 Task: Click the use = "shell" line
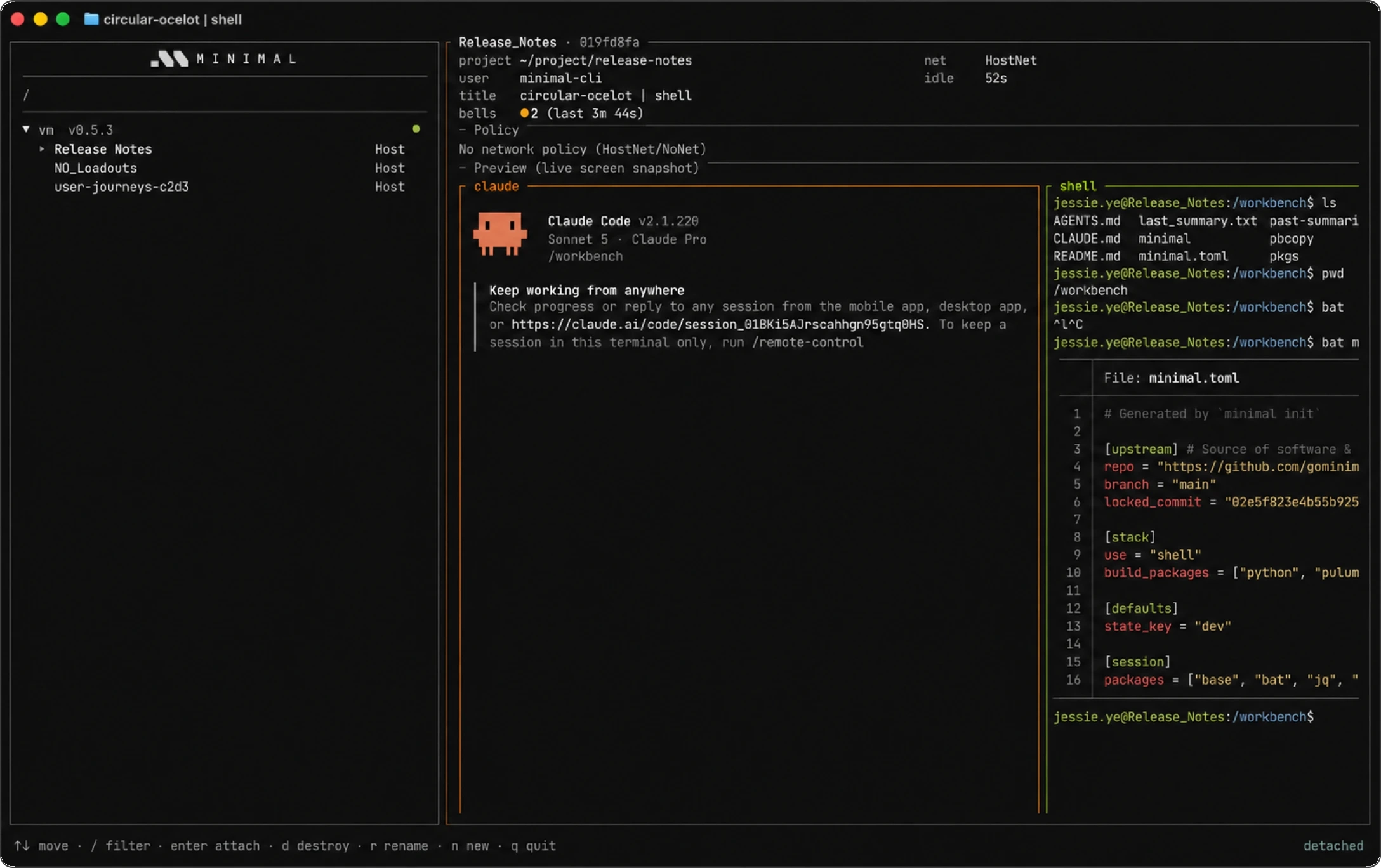tap(1152, 555)
